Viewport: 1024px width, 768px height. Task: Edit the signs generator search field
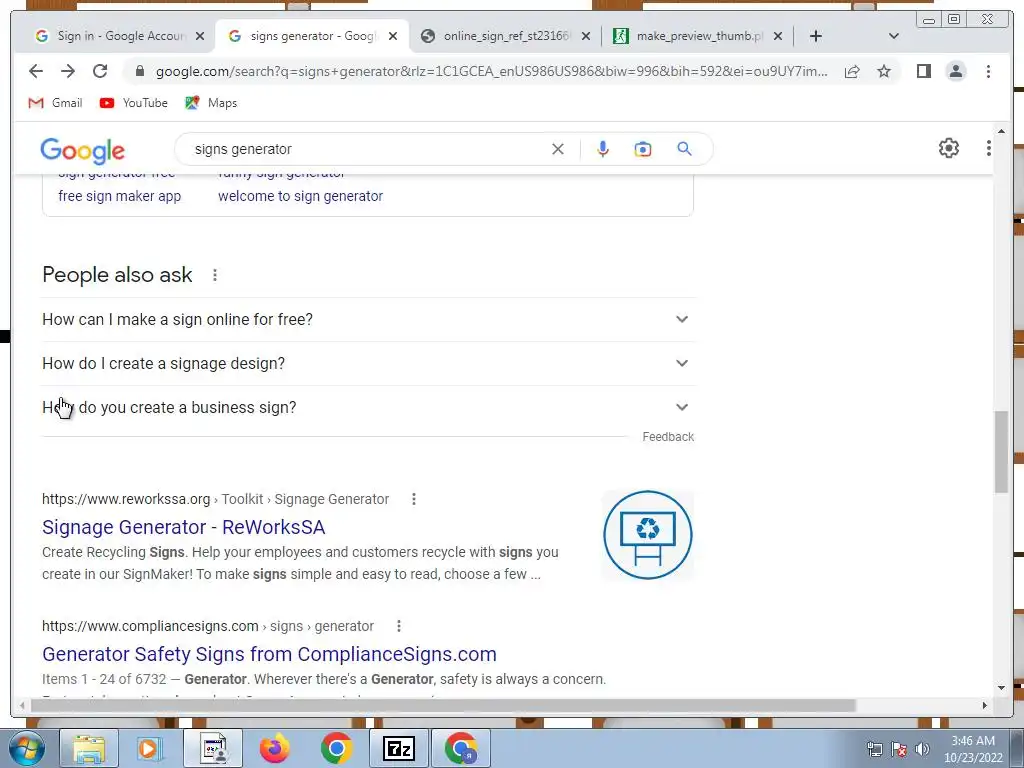tap(366, 149)
